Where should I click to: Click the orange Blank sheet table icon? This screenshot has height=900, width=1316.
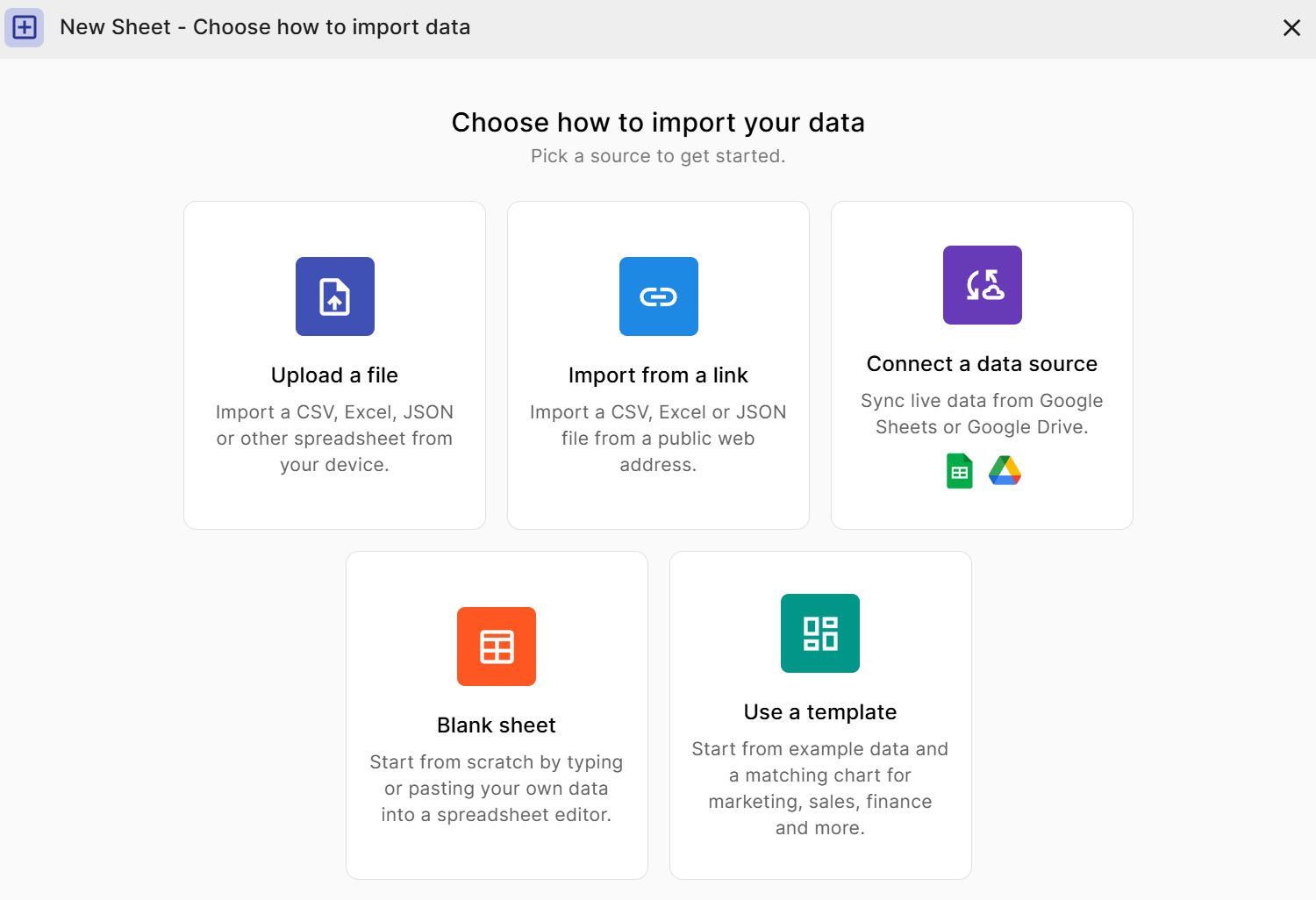click(x=497, y=646)
